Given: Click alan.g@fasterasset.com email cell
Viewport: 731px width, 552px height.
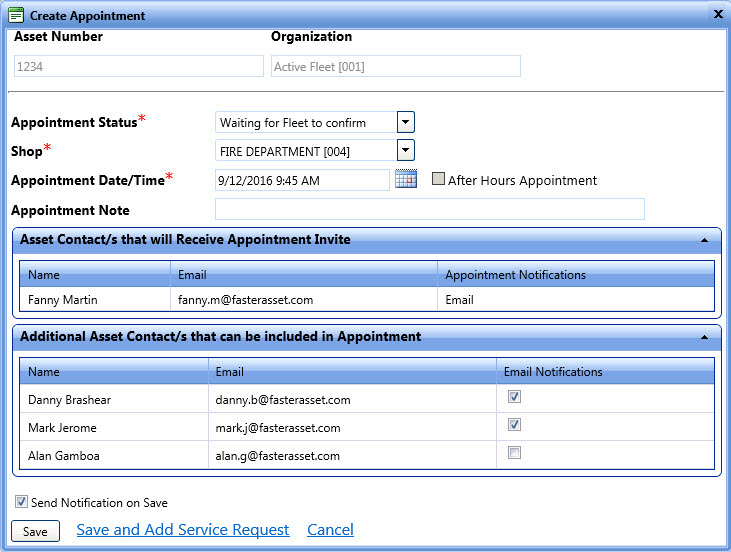Looking at the screenshot, I should (352, 455).
